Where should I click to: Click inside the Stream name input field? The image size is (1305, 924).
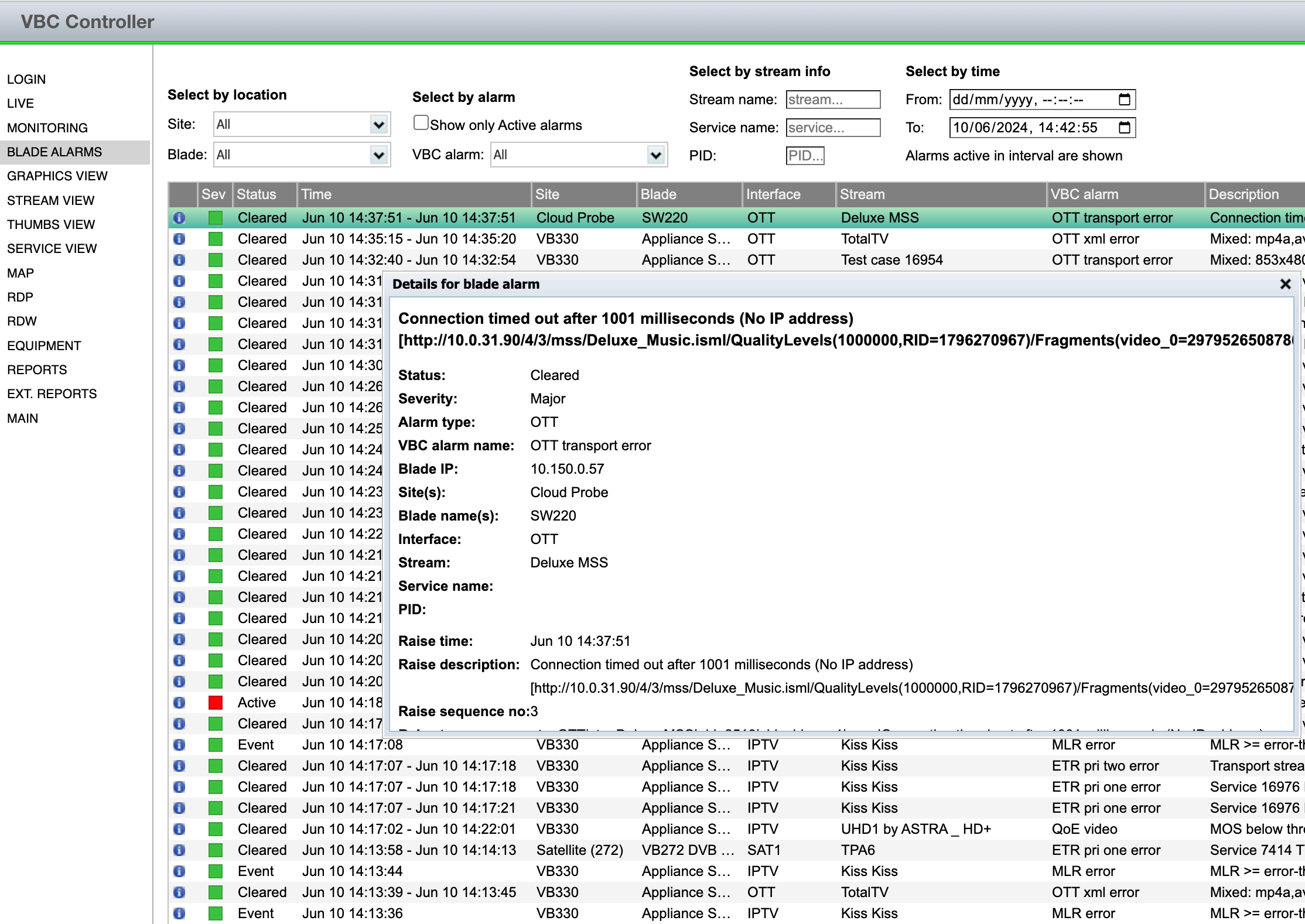tap(833, 100)
